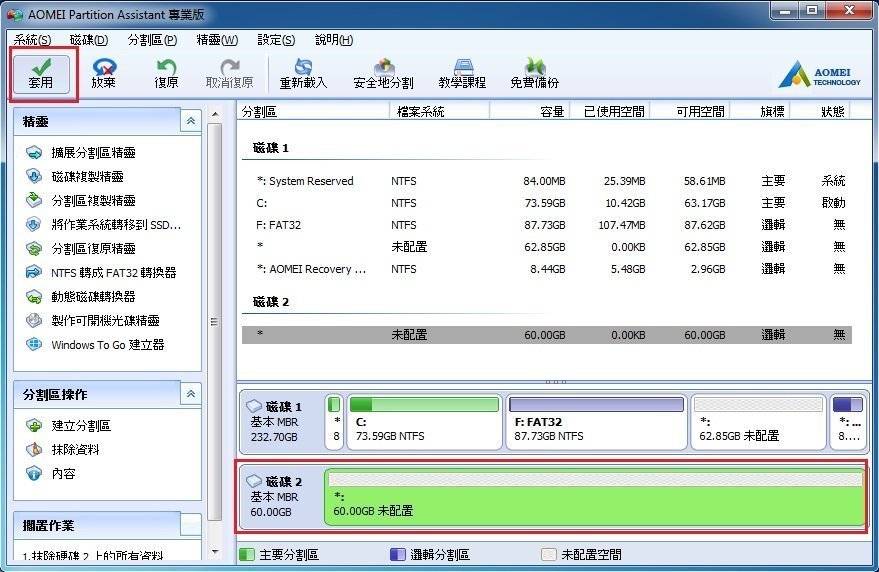
Task: Click the left panel vertical scrollbar thumb
Action: (x=215, y=321)
